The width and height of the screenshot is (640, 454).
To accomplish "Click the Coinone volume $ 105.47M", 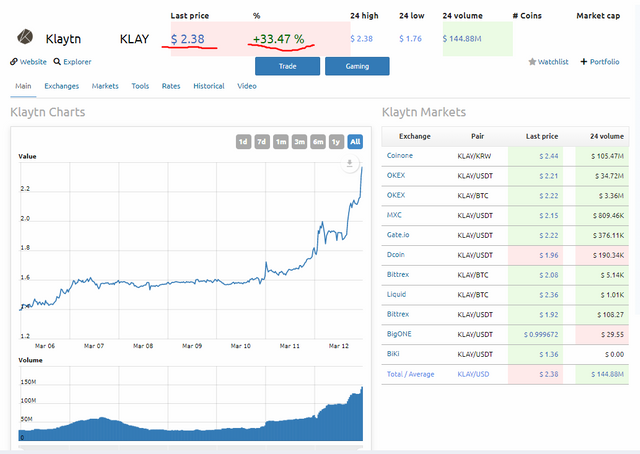I will tap(607, 156).
